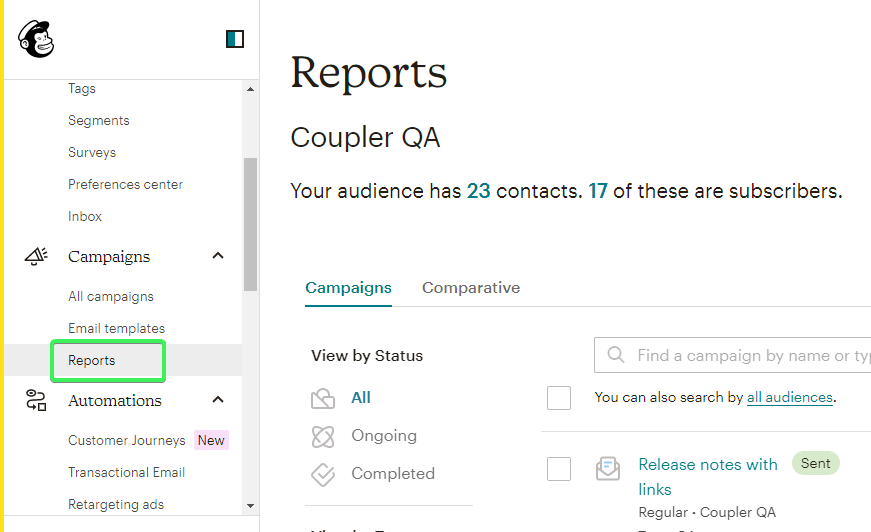Open Reports in sidebar

tap(92, 360)
